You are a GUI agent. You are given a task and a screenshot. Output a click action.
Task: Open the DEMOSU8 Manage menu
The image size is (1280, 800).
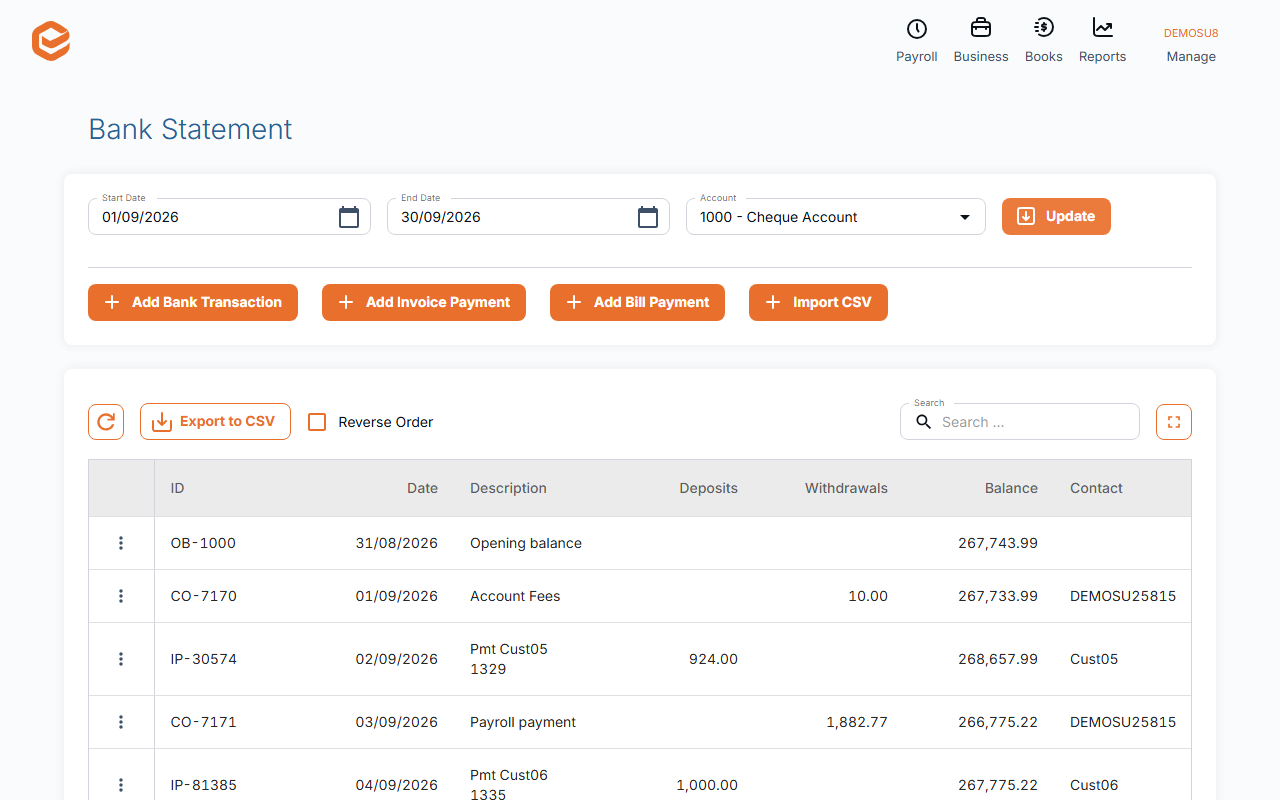(x=1191, y=45)
